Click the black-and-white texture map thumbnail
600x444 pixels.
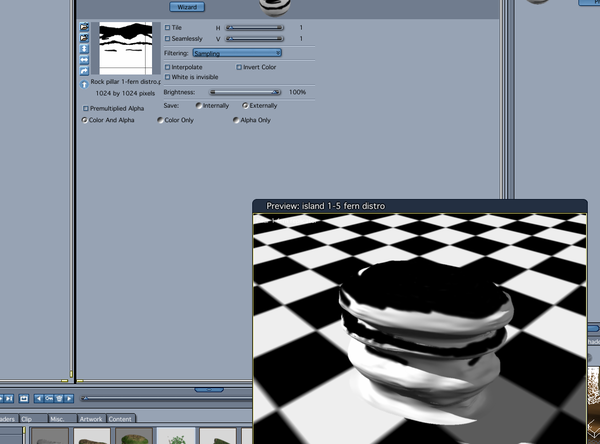(x=126, y=48)
